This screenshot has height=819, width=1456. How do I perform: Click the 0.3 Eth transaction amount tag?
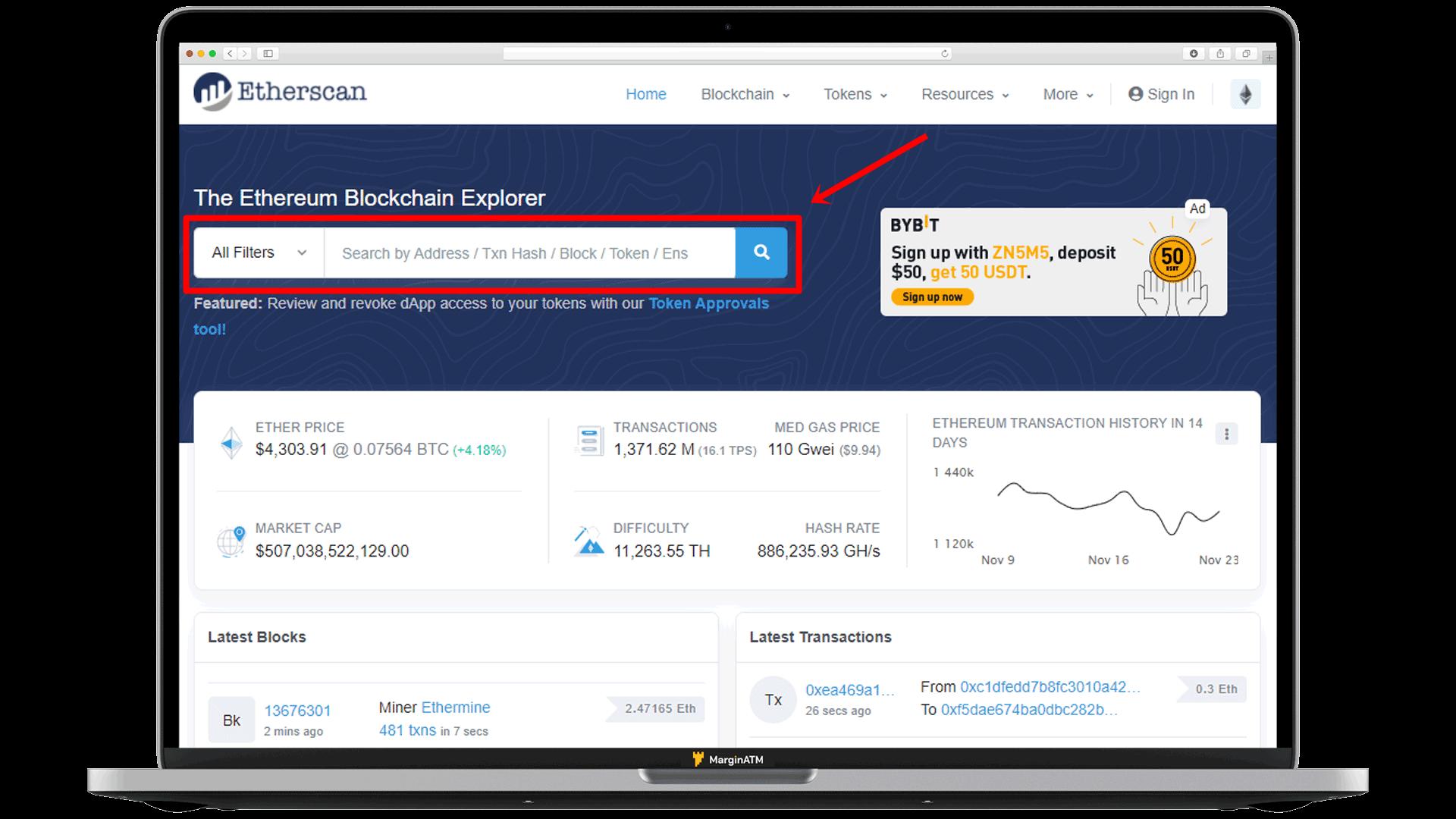coord(1212,689)
